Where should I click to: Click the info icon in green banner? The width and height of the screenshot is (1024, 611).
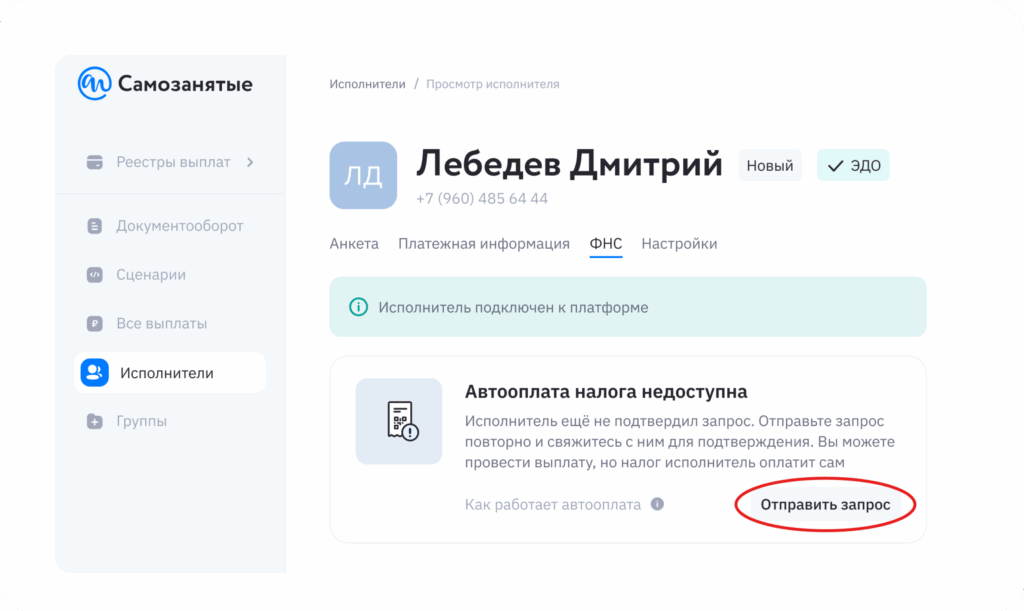click(x=357, y=307)
